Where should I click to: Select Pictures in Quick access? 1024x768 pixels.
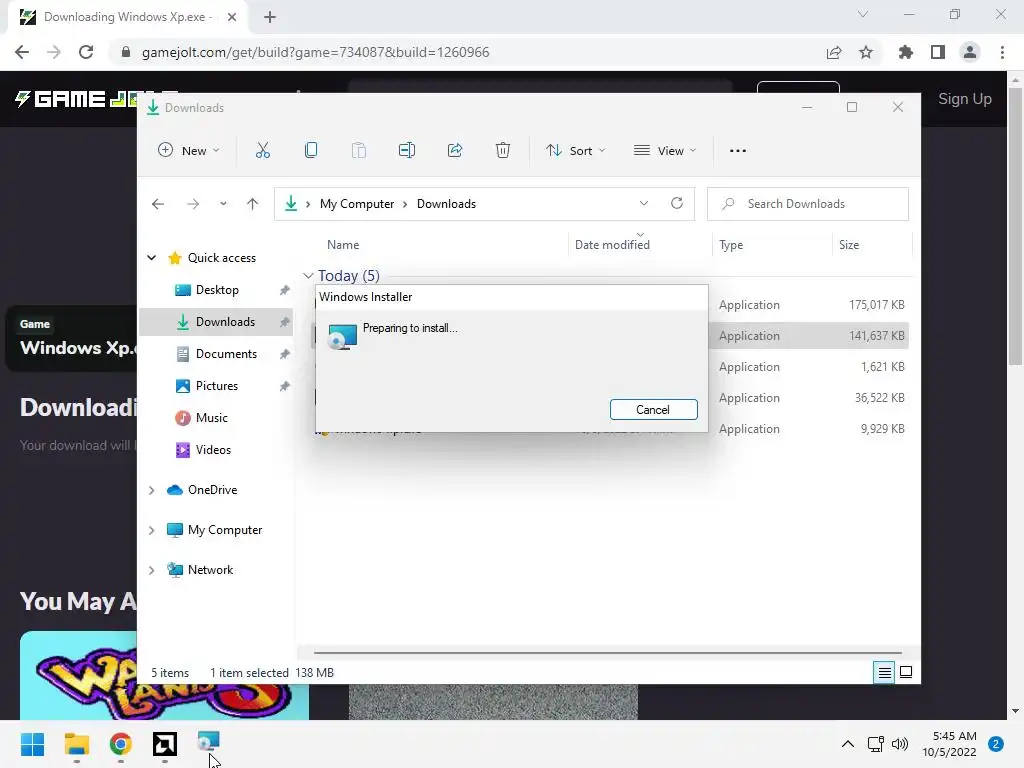click(217, 386)
